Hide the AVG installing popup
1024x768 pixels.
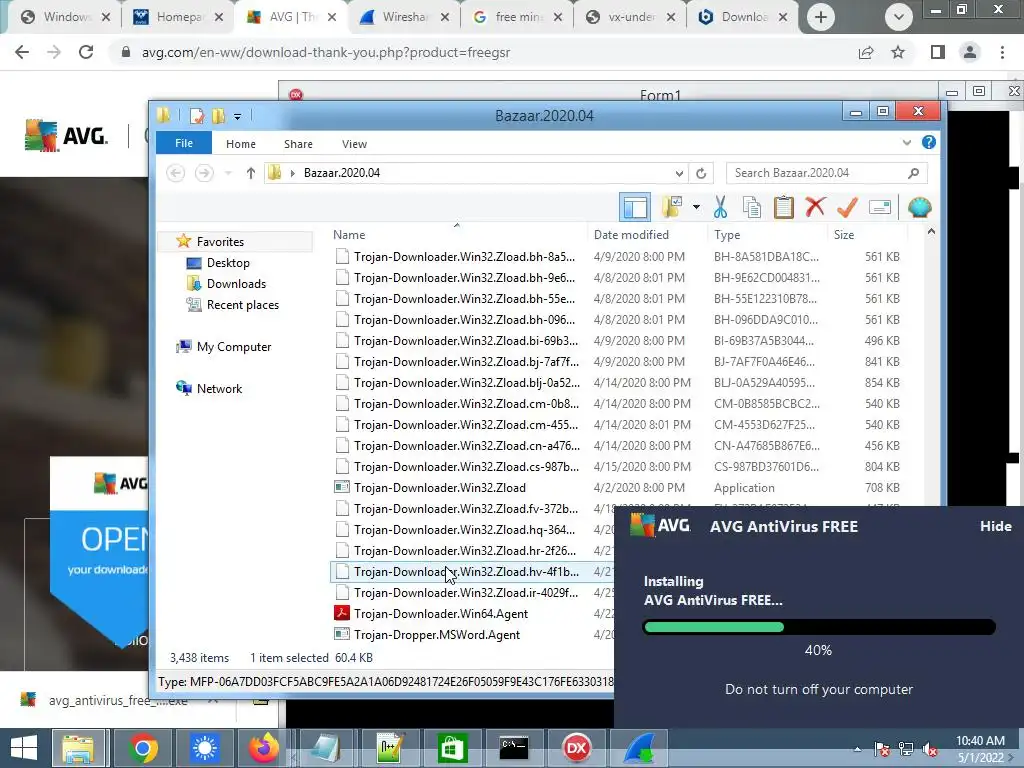click(x=995, y=526)
